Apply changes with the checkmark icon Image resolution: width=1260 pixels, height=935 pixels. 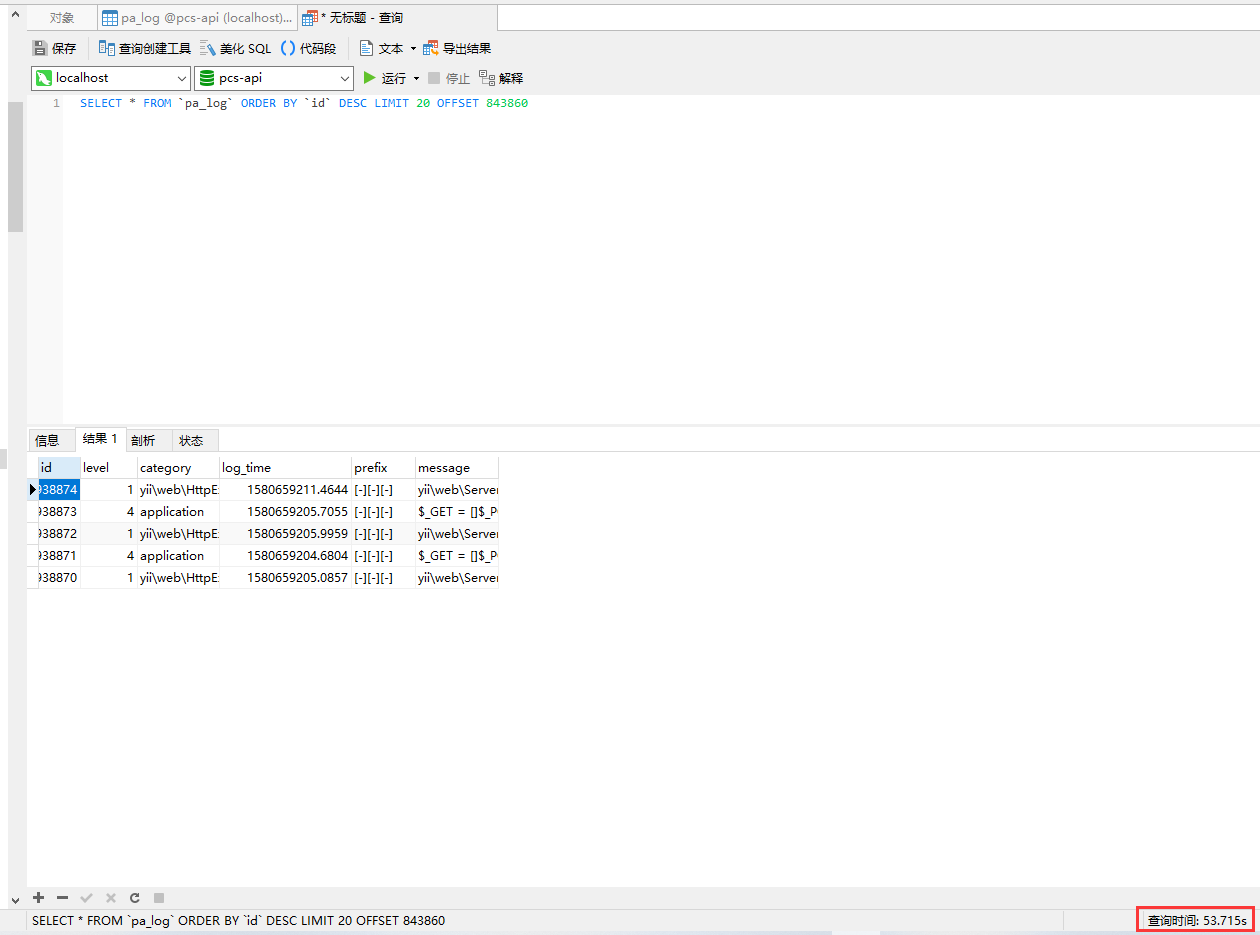coord(86,898)
